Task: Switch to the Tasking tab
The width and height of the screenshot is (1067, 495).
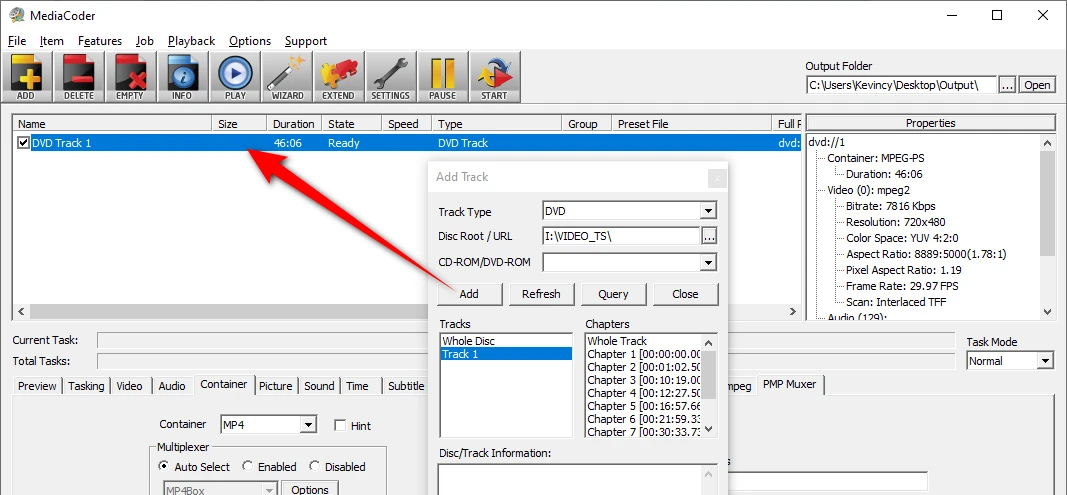Action: [86, 386]
